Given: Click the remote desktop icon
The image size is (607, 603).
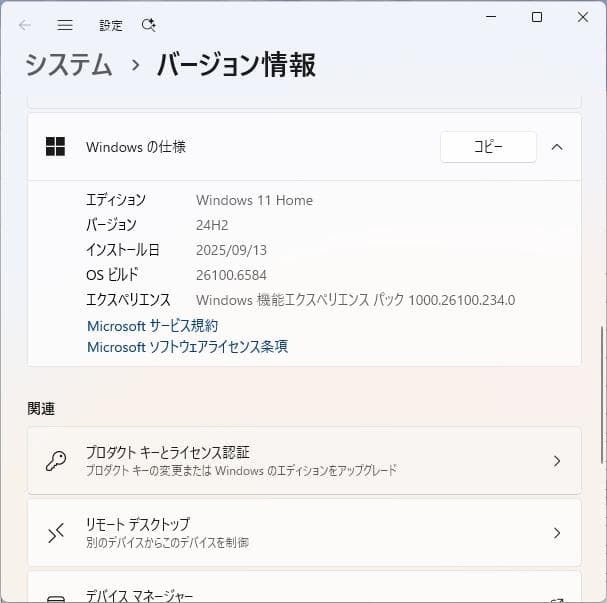Looking at the screenshot, I should coord(56,533).
